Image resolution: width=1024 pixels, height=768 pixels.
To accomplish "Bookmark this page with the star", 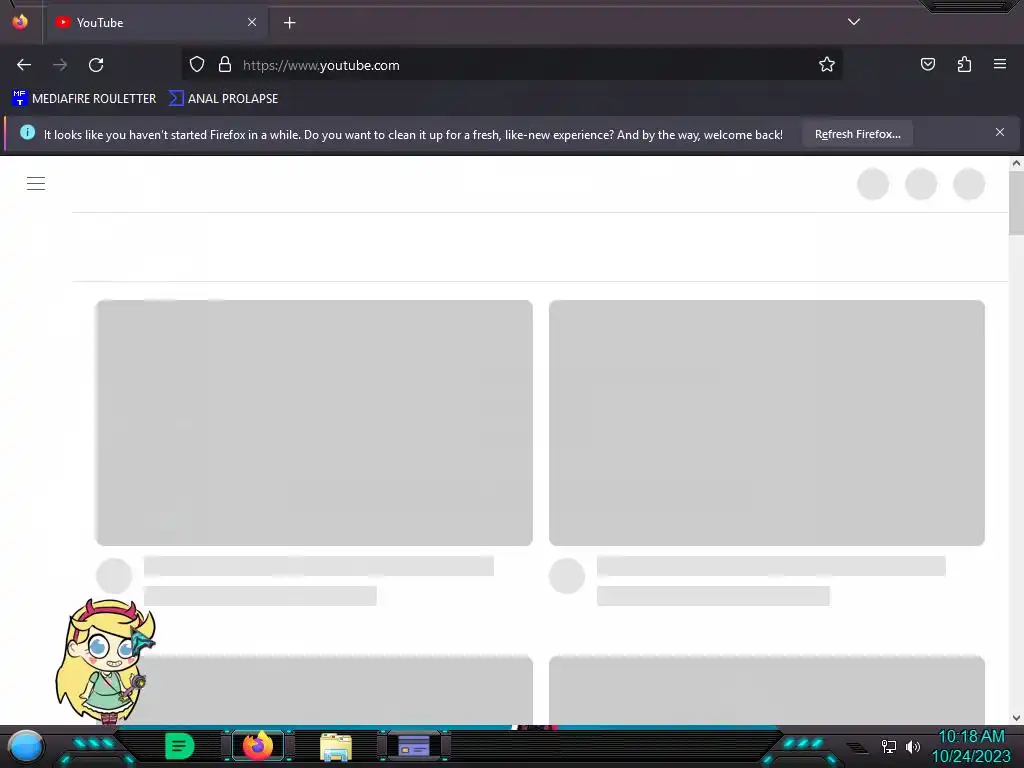I will 827,64.
